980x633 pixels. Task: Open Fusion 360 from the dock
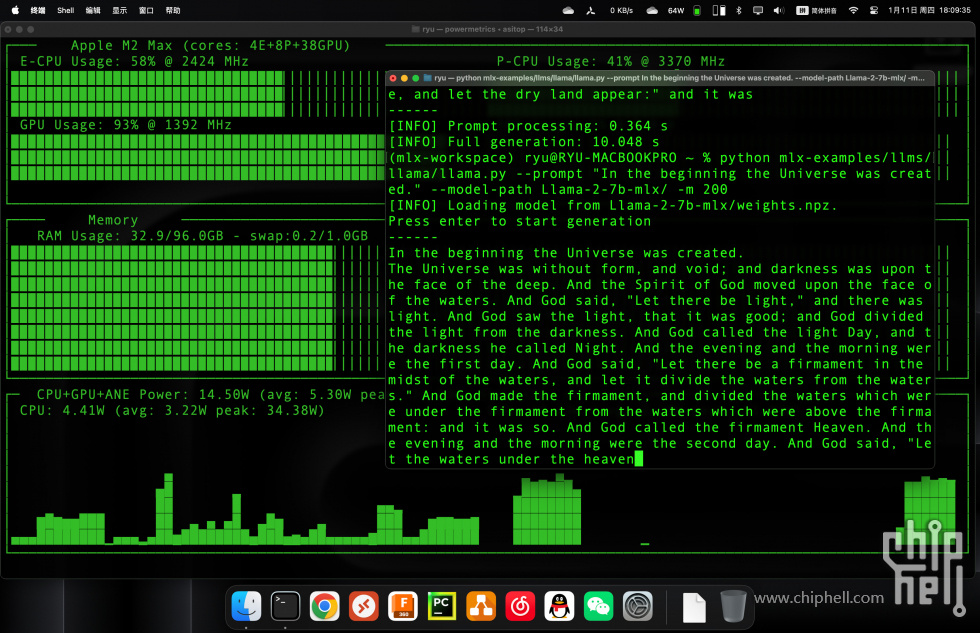[403, 606]
